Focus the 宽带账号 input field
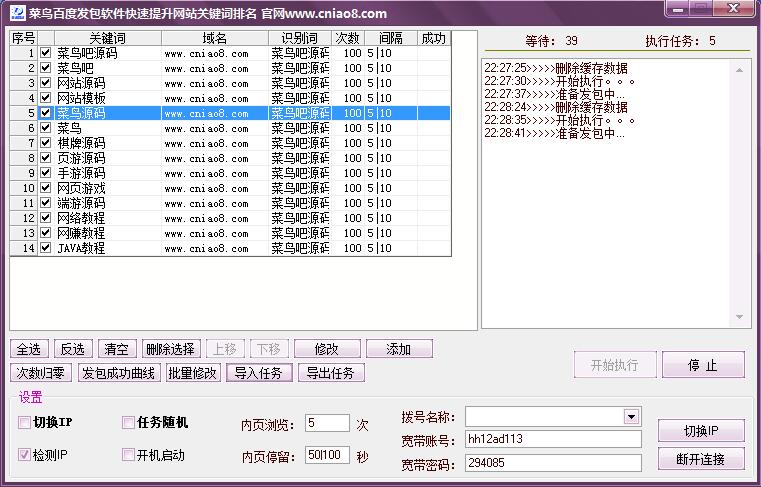This screenshot has width=761, height=487. coord(553,439)
